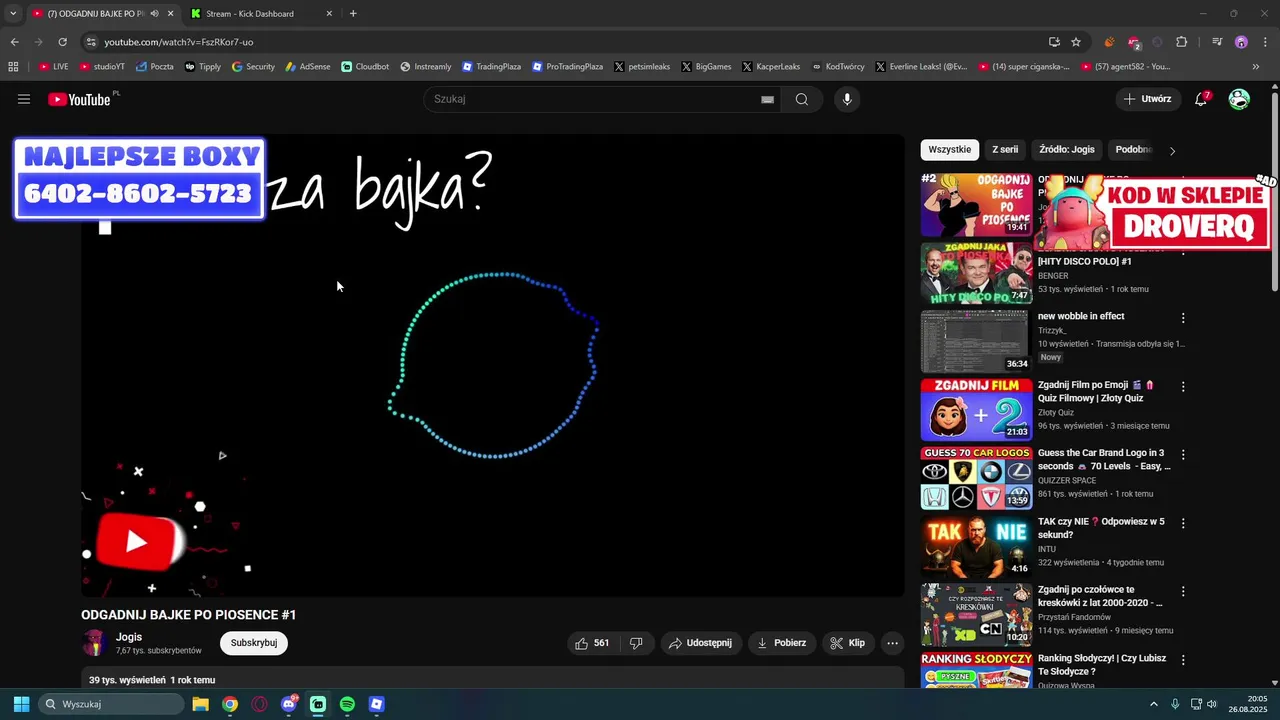This screenshot has width=1280, height=720.
Task: Open a new browser tab
Action: (353, 14)
